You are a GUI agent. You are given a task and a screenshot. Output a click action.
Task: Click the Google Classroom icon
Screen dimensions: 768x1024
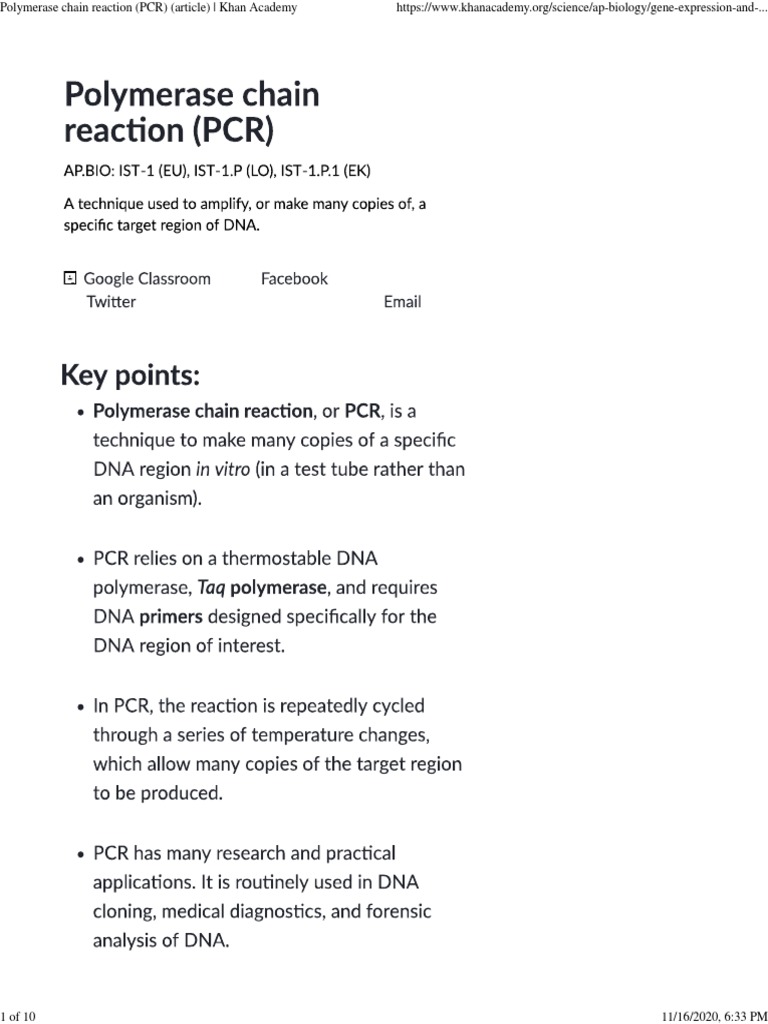pos(69,278)
